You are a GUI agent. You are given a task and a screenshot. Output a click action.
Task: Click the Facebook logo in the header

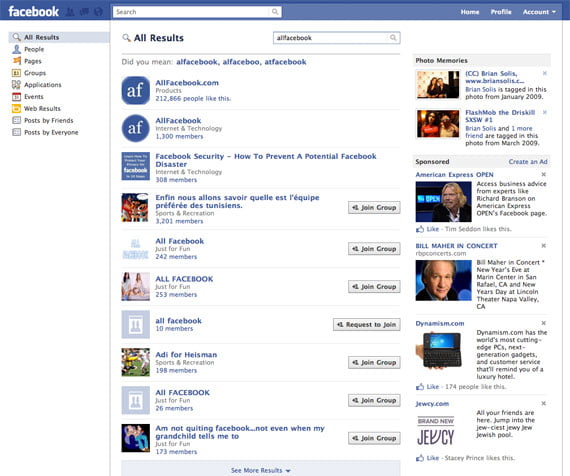(33, 12)
